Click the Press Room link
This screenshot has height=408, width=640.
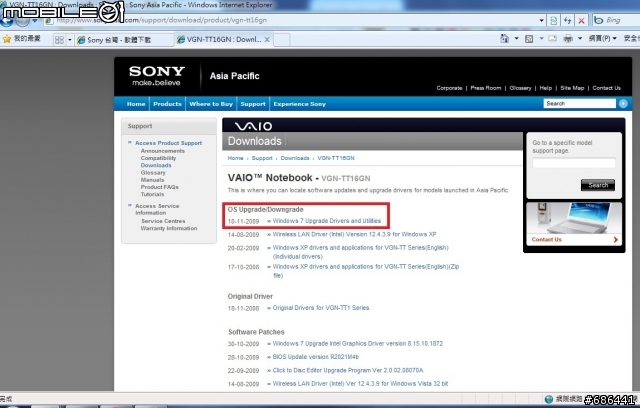[x=486, y=88]
